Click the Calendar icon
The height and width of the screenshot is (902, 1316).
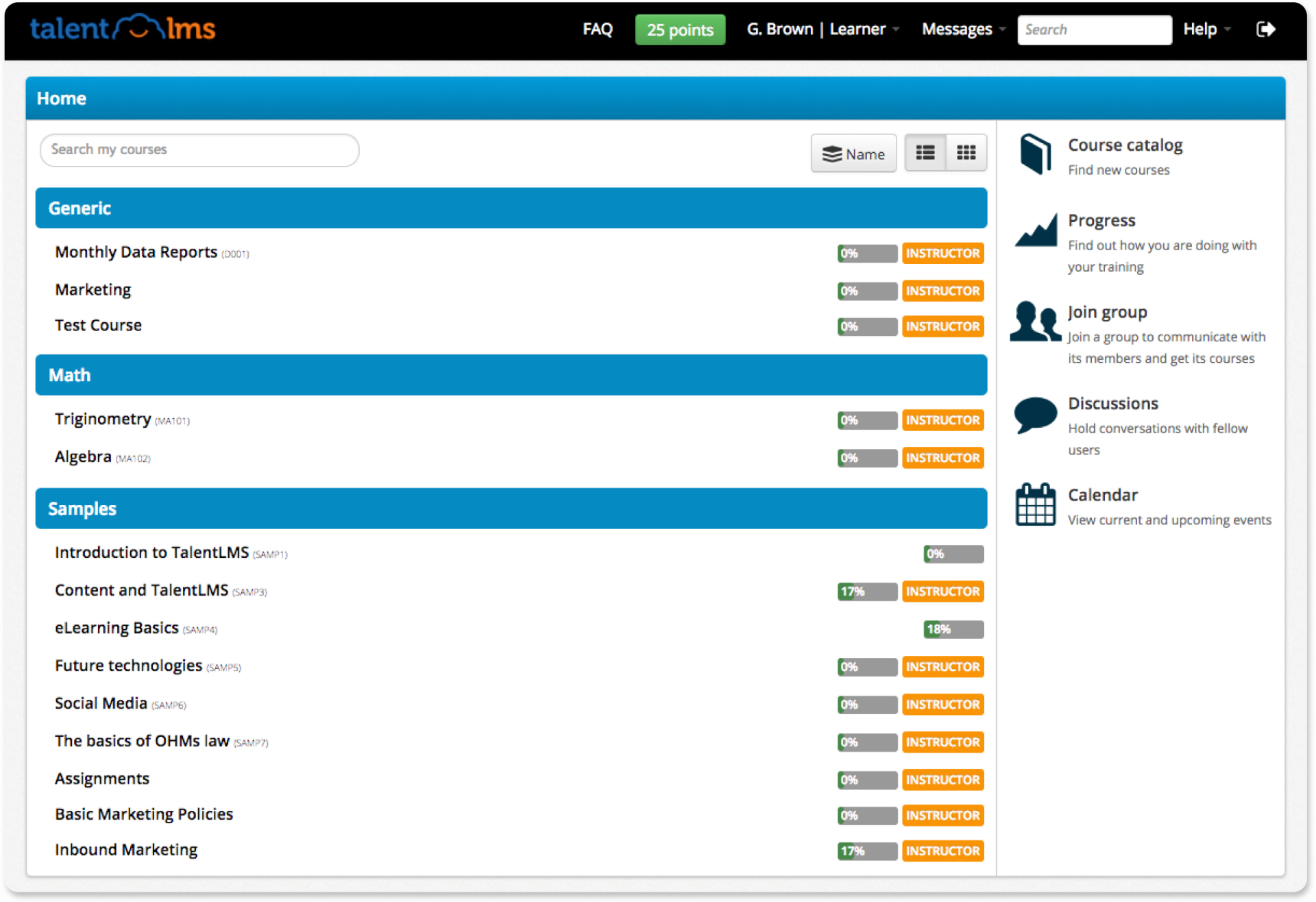point(1035,504)
